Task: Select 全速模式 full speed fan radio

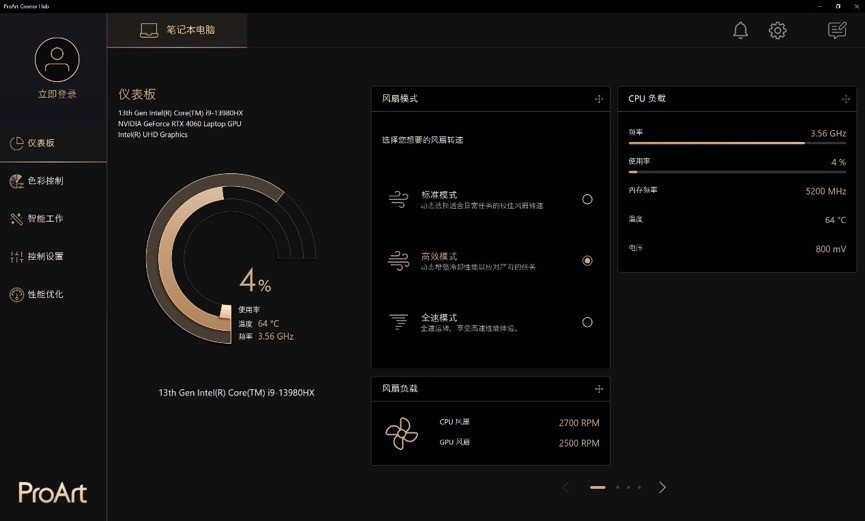Action: [x=587, y=322]
